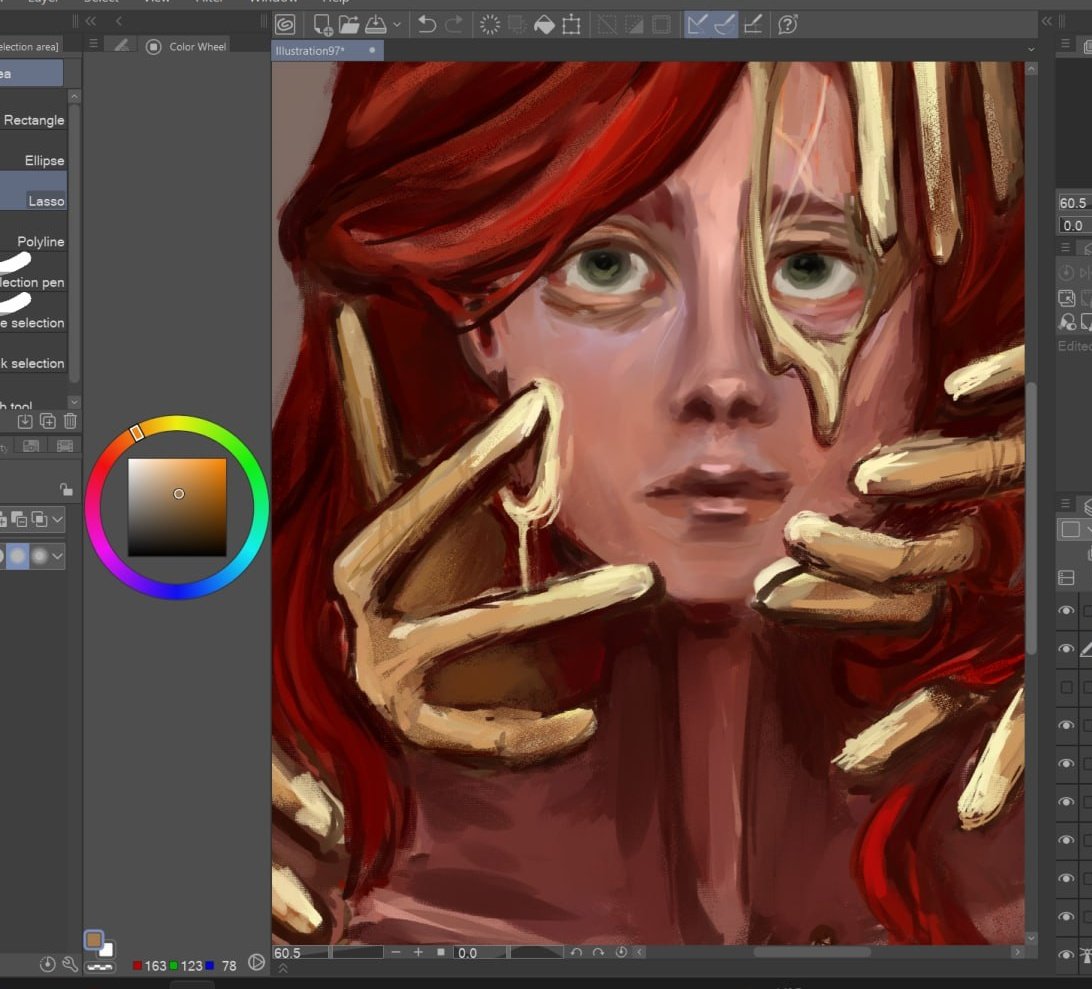Toggle visibility of topmost layer eye

point(1066,611)
